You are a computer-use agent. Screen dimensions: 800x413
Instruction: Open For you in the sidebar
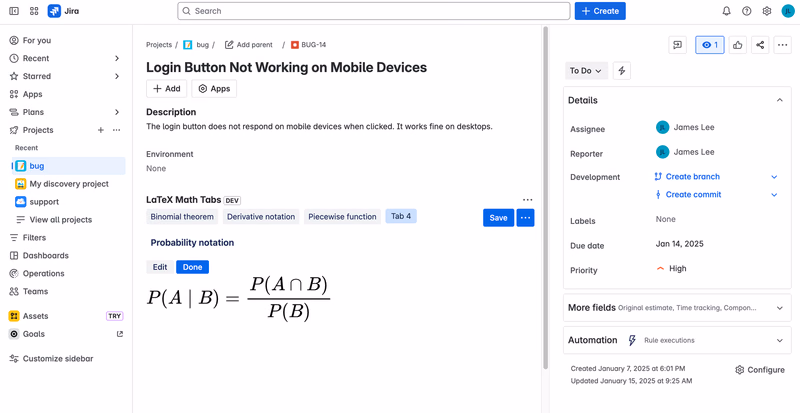click(x=66, y=40)
